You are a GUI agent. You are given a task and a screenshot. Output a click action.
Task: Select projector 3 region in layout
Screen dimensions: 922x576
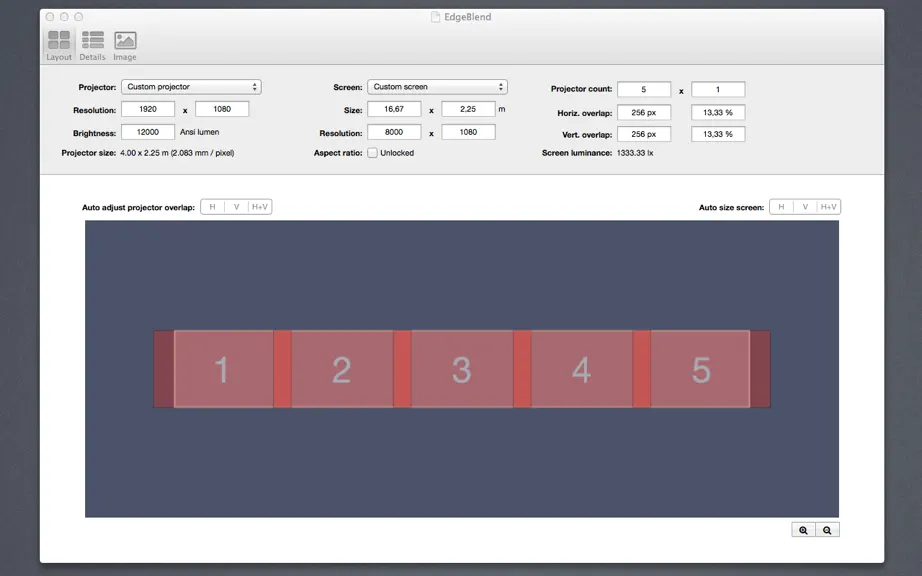click(462, 369)
